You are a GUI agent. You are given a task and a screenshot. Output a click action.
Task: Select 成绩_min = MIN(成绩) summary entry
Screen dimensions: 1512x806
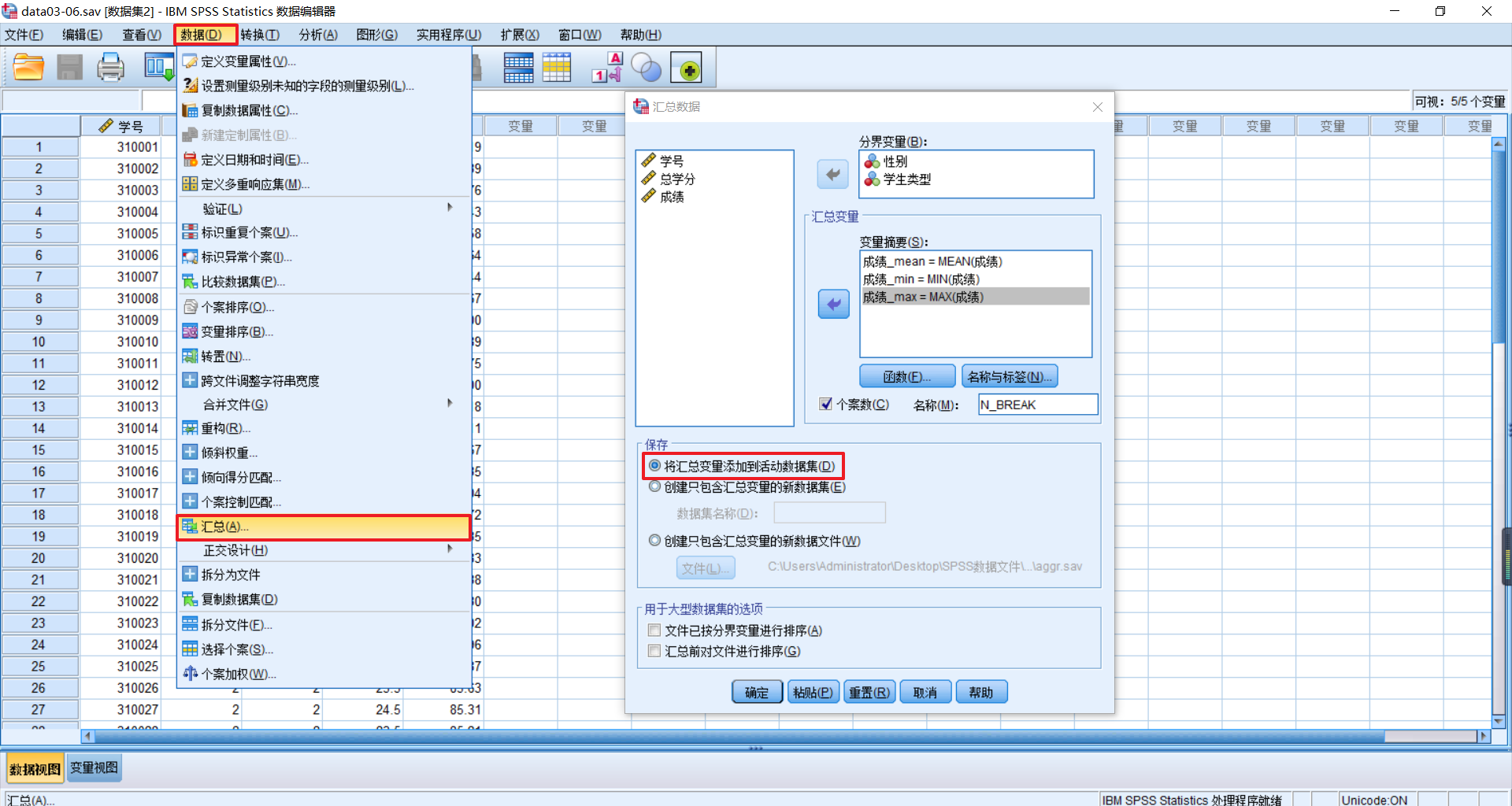[975, 279]
